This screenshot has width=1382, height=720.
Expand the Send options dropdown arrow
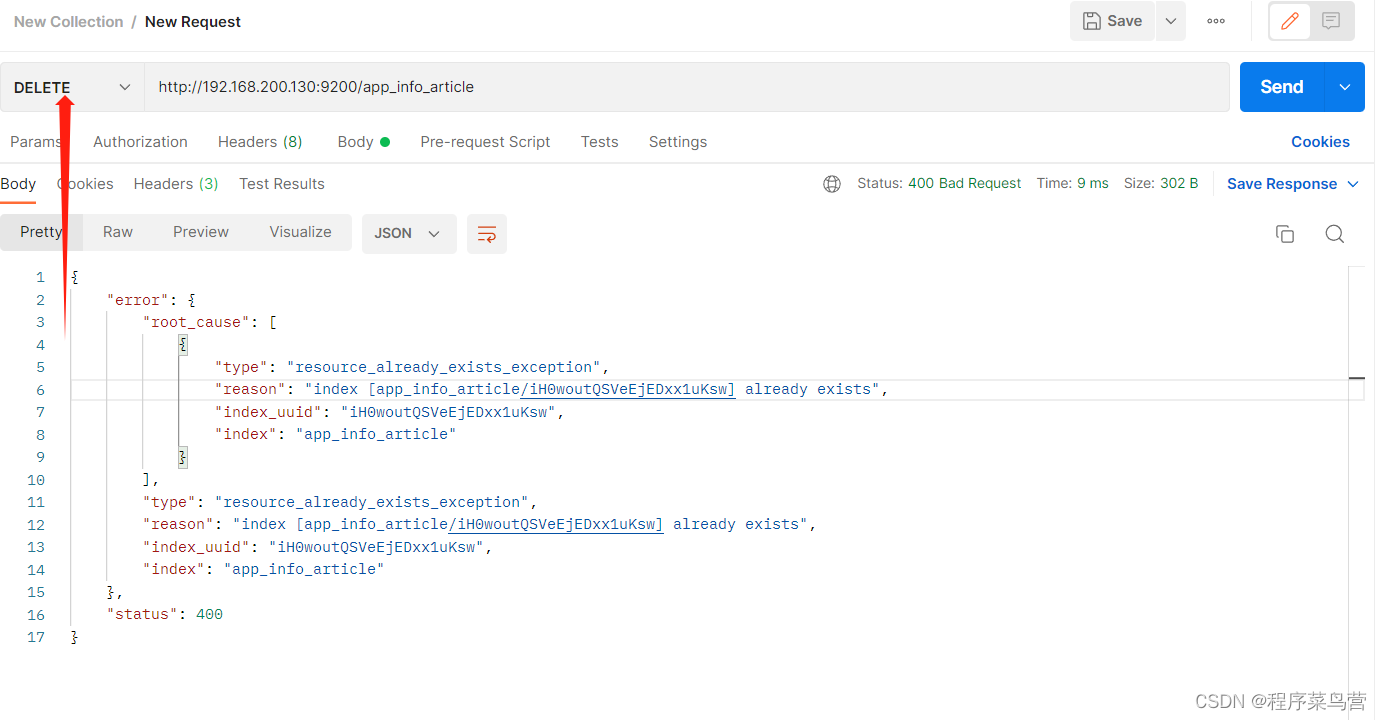[1345, 87]
